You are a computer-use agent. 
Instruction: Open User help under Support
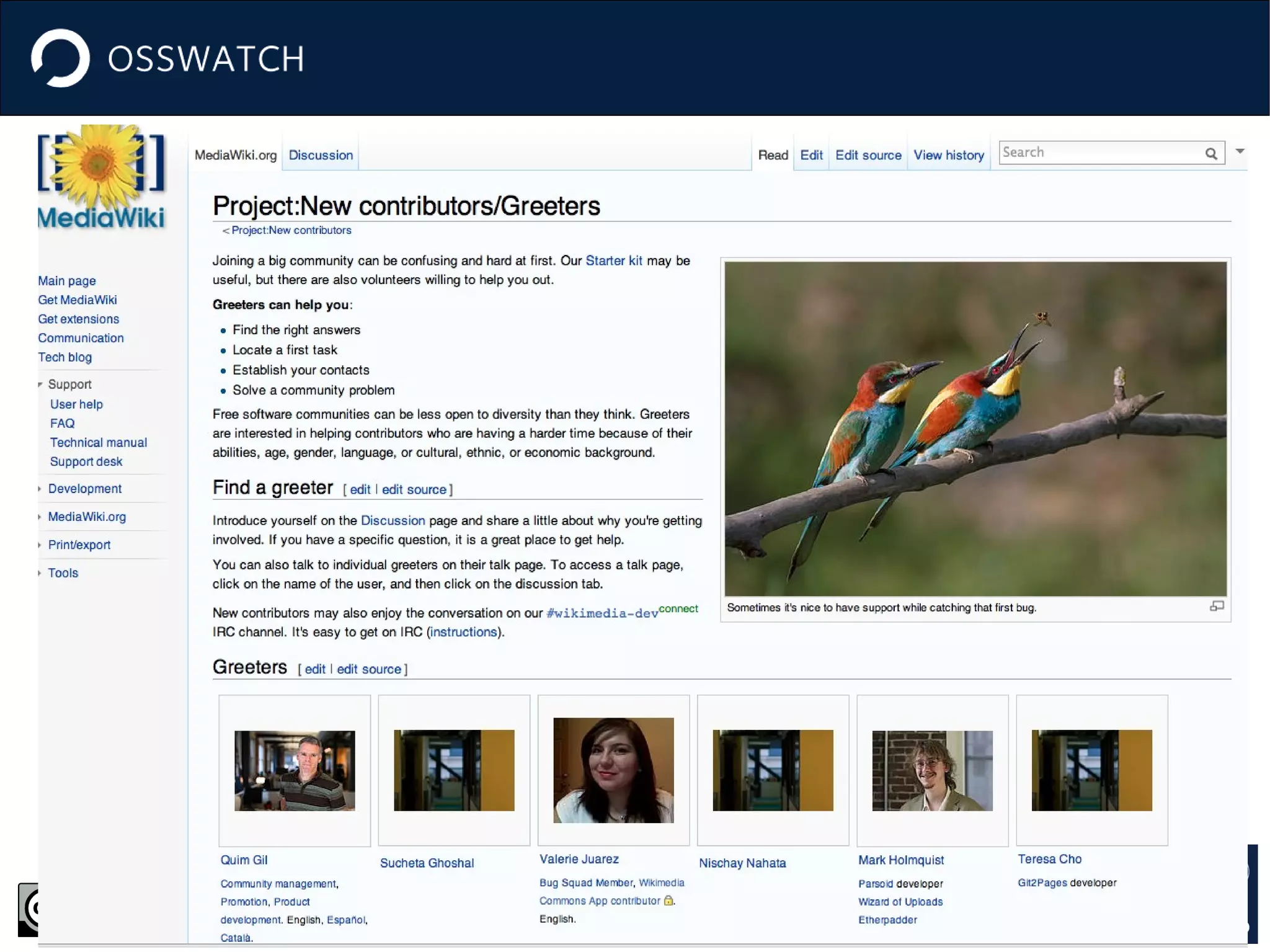[76, 404]
